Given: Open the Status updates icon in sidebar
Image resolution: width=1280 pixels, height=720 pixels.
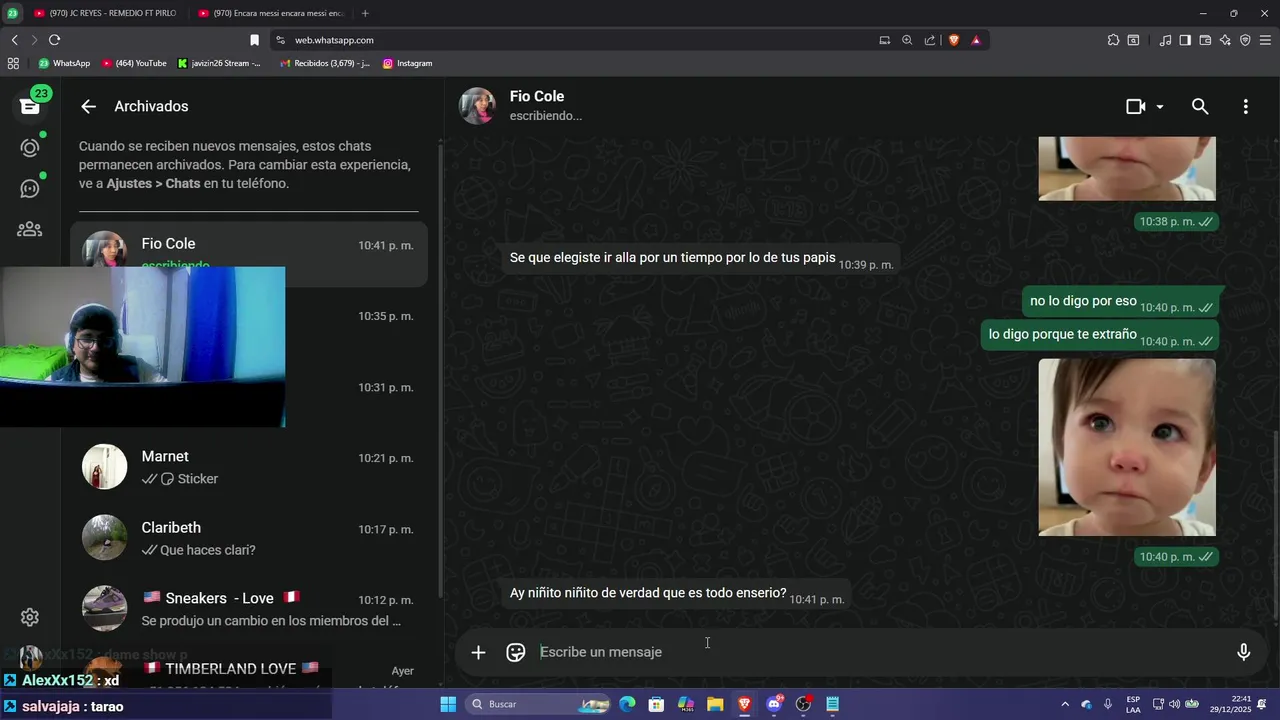Looking at the screenshot, I should coord(30,147).
